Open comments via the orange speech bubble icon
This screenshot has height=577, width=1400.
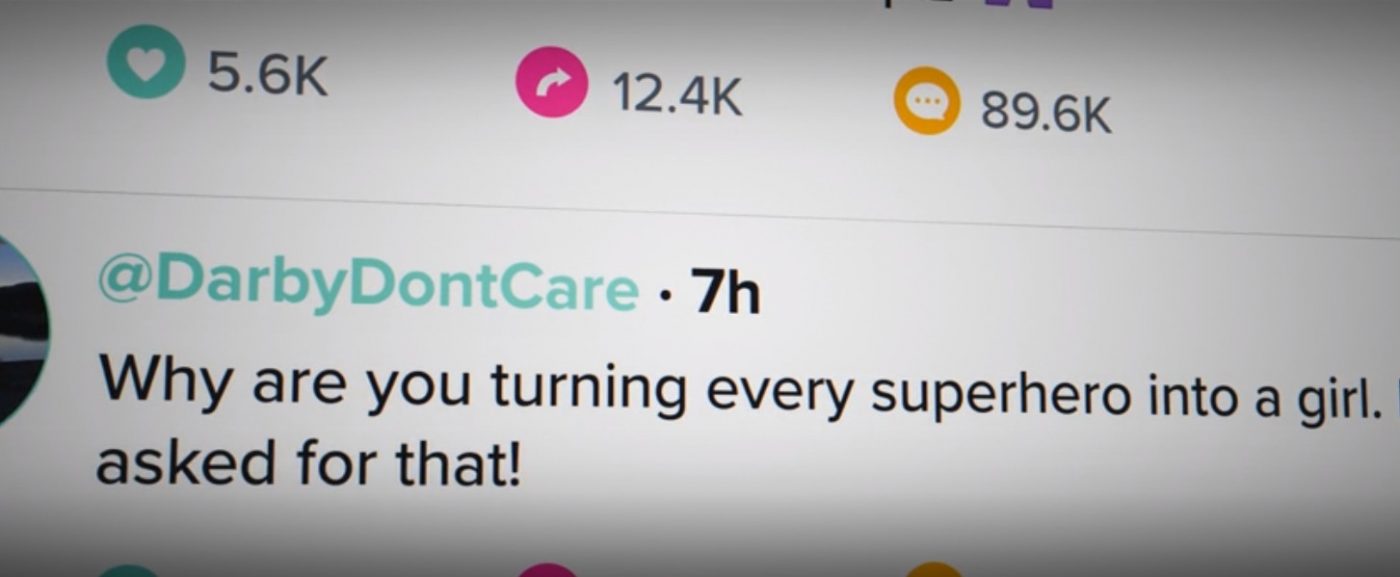point(926,100)
